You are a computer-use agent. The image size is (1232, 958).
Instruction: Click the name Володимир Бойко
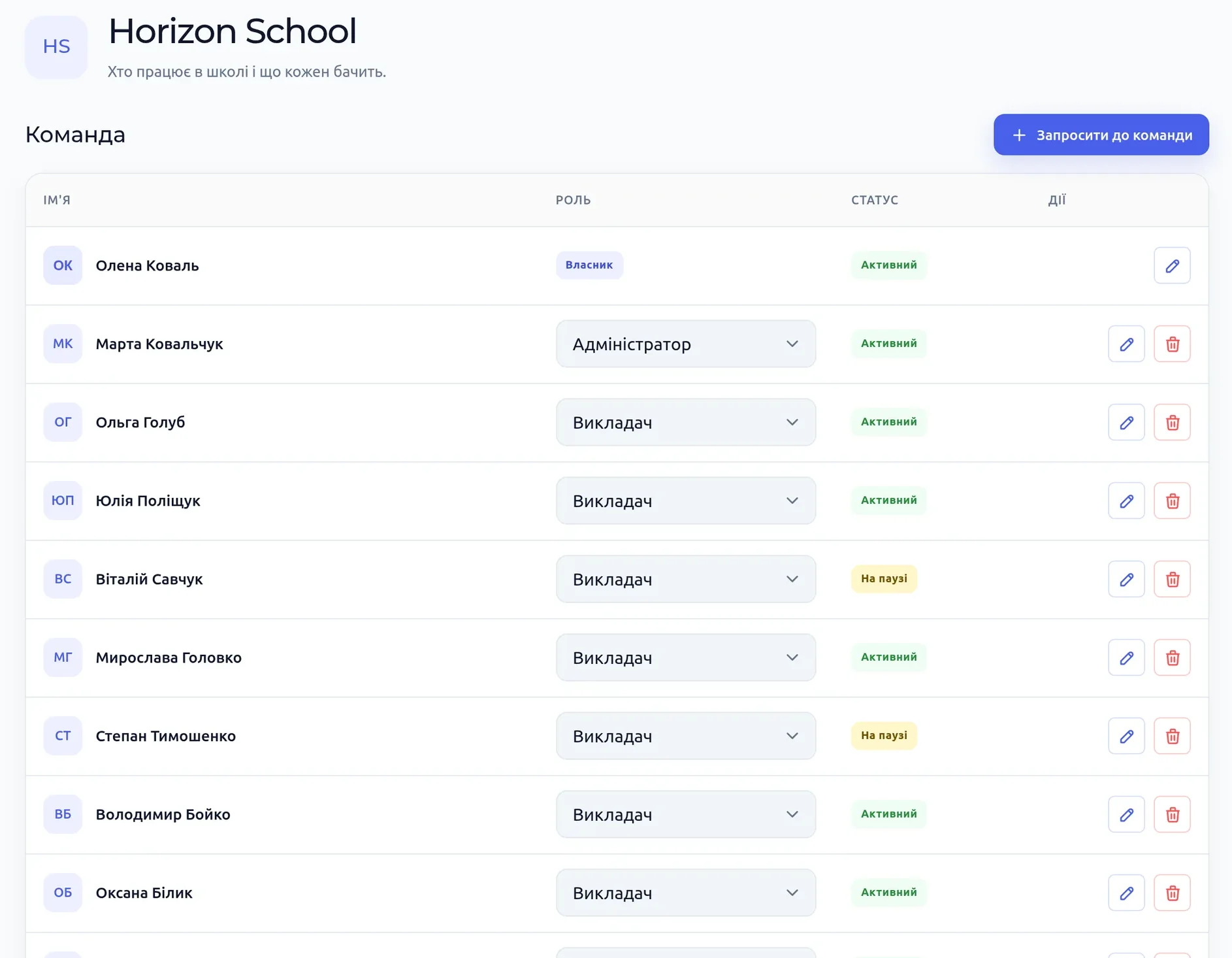pyautogui.click(x=163, y=814)
